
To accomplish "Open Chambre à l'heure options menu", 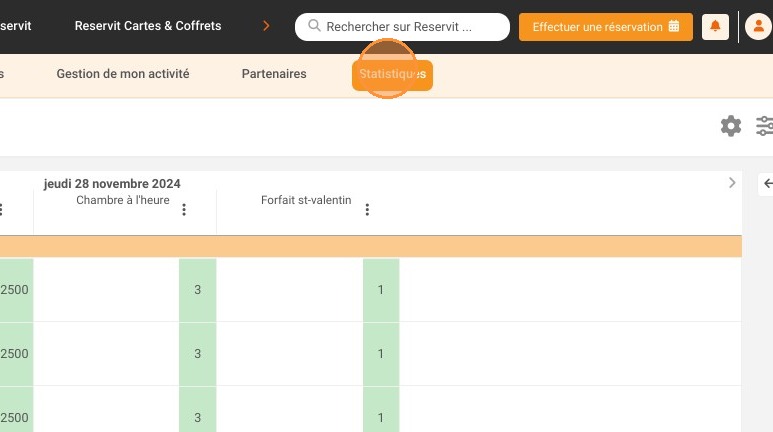I will pos(184,210).
